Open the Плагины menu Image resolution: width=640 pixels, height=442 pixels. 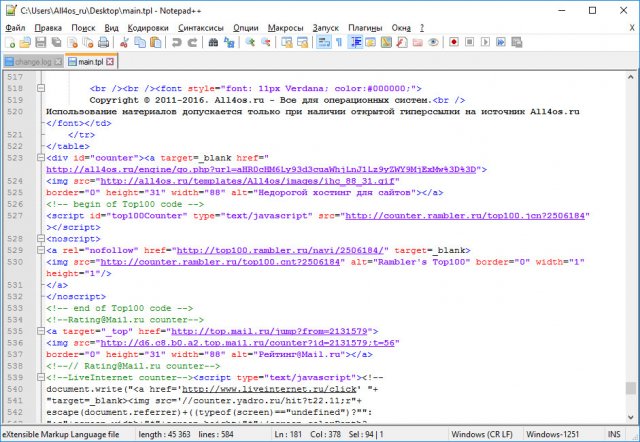click(365, 28)
